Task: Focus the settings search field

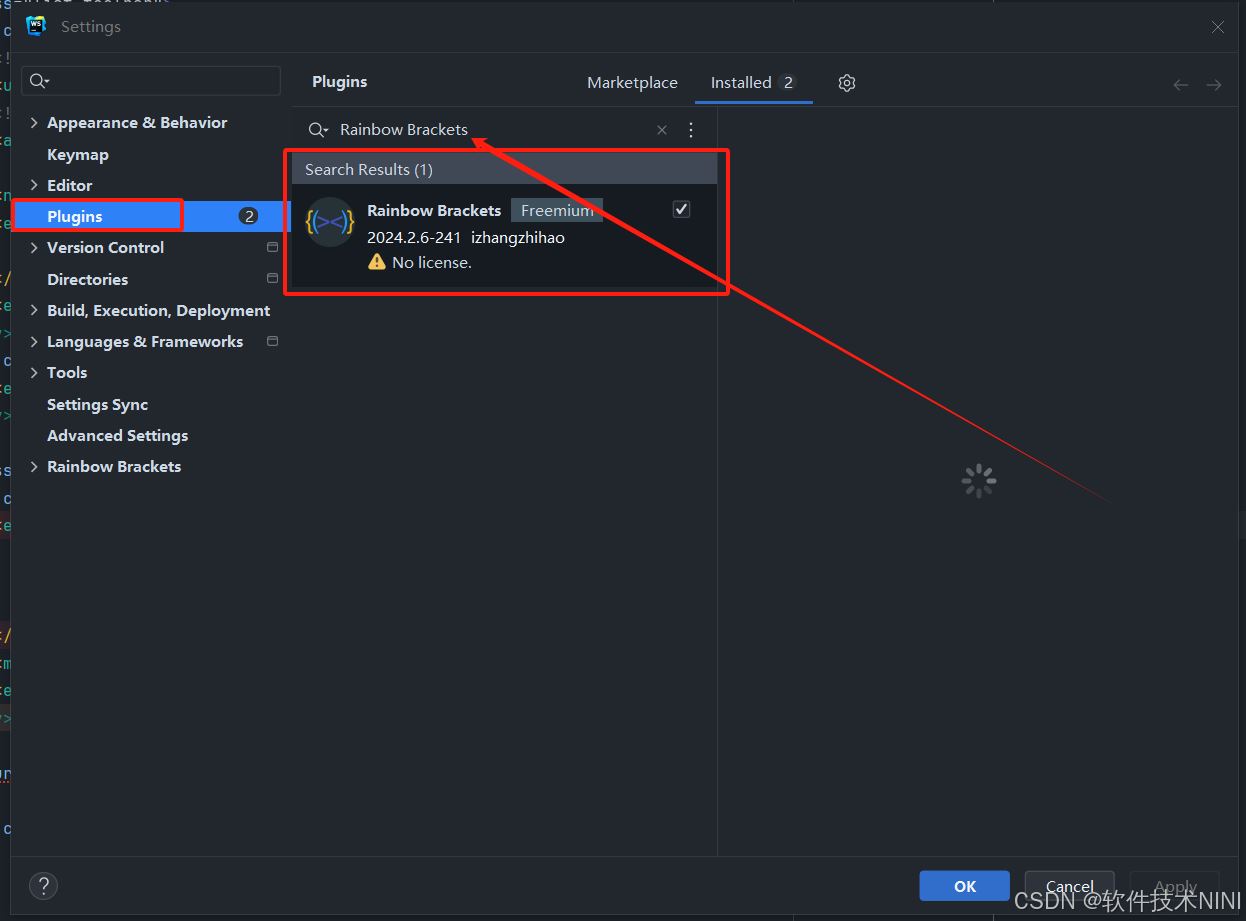Action: click(x=153, y=81)
